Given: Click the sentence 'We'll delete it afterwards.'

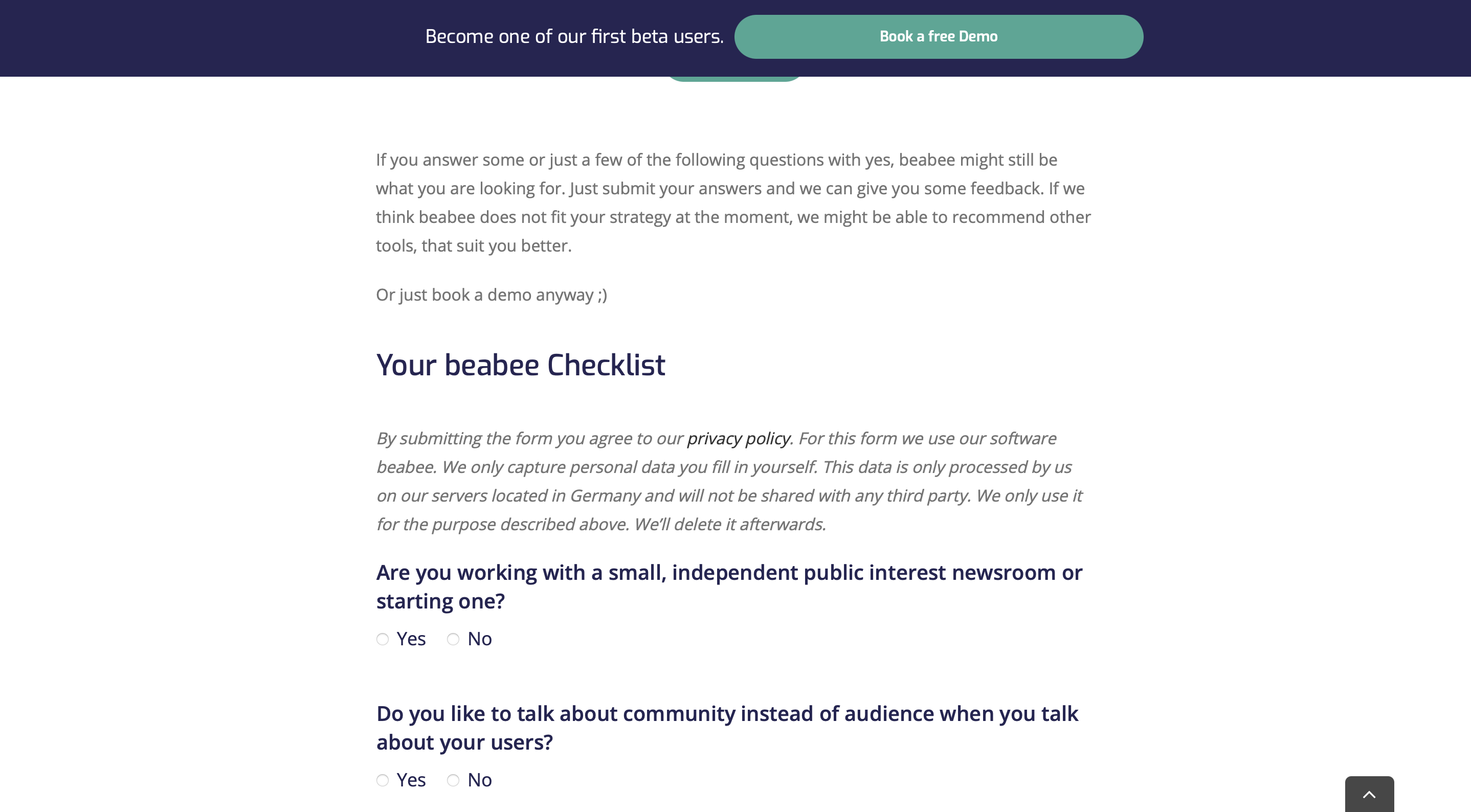Looking at the screenshot, I should point(730,524).
